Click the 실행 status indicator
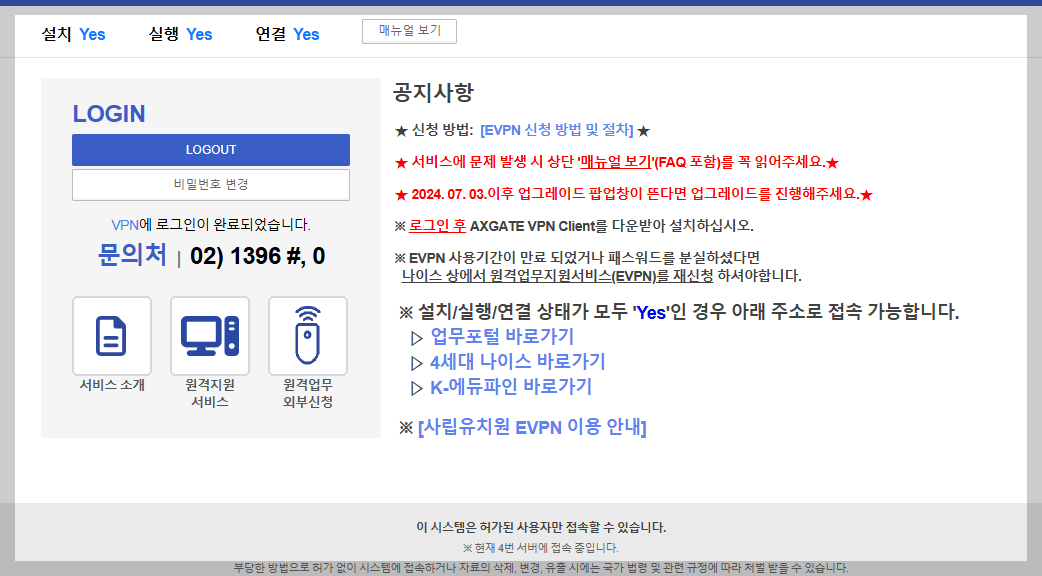 (163, 34)
